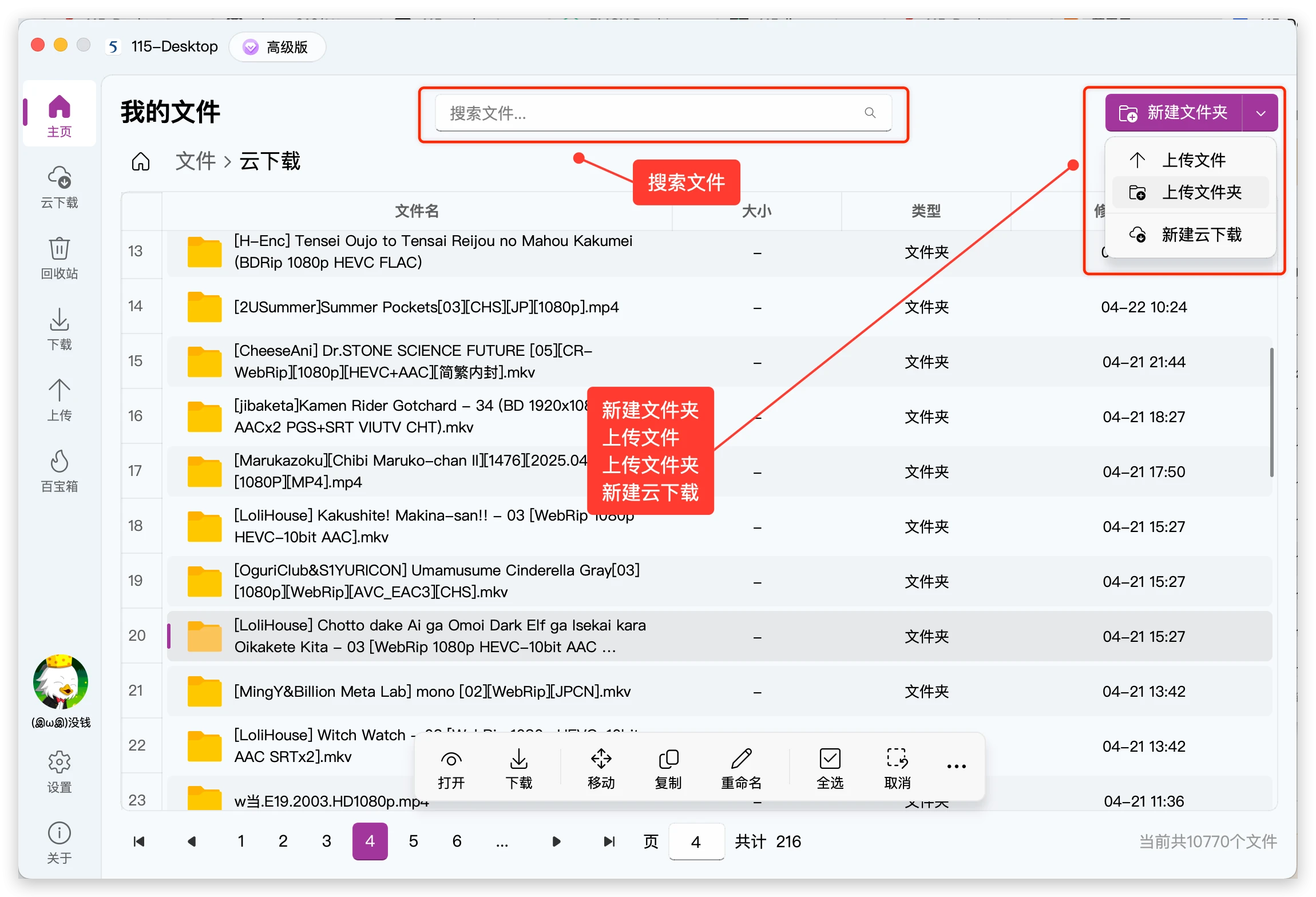Open the 百宝箱 toolbox sidebar icon
Viewport: 1316px width, 897px height.
tap(60, 470)
